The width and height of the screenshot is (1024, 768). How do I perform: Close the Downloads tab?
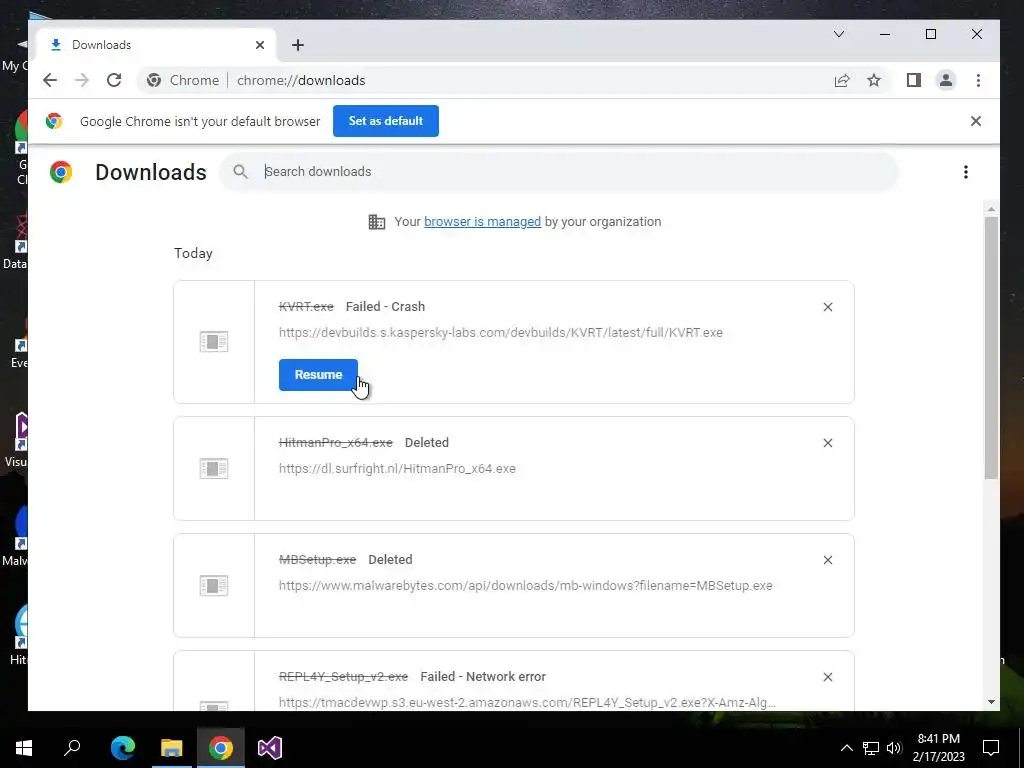coord(260,44)
